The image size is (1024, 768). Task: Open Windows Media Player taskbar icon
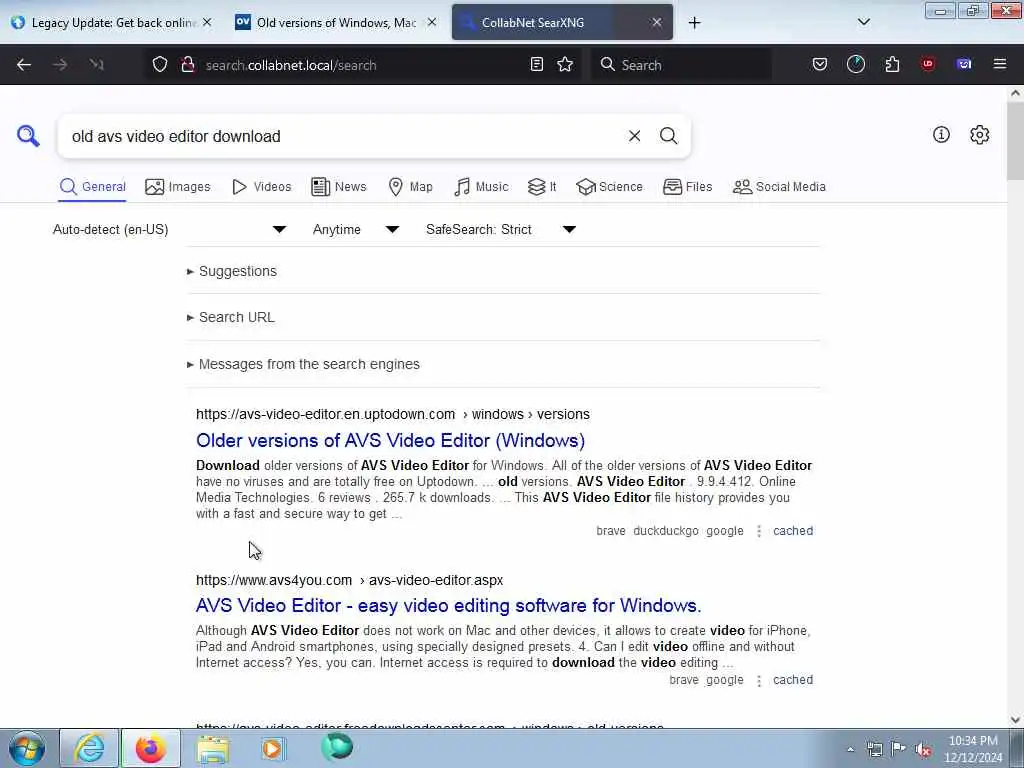(273, 748)
